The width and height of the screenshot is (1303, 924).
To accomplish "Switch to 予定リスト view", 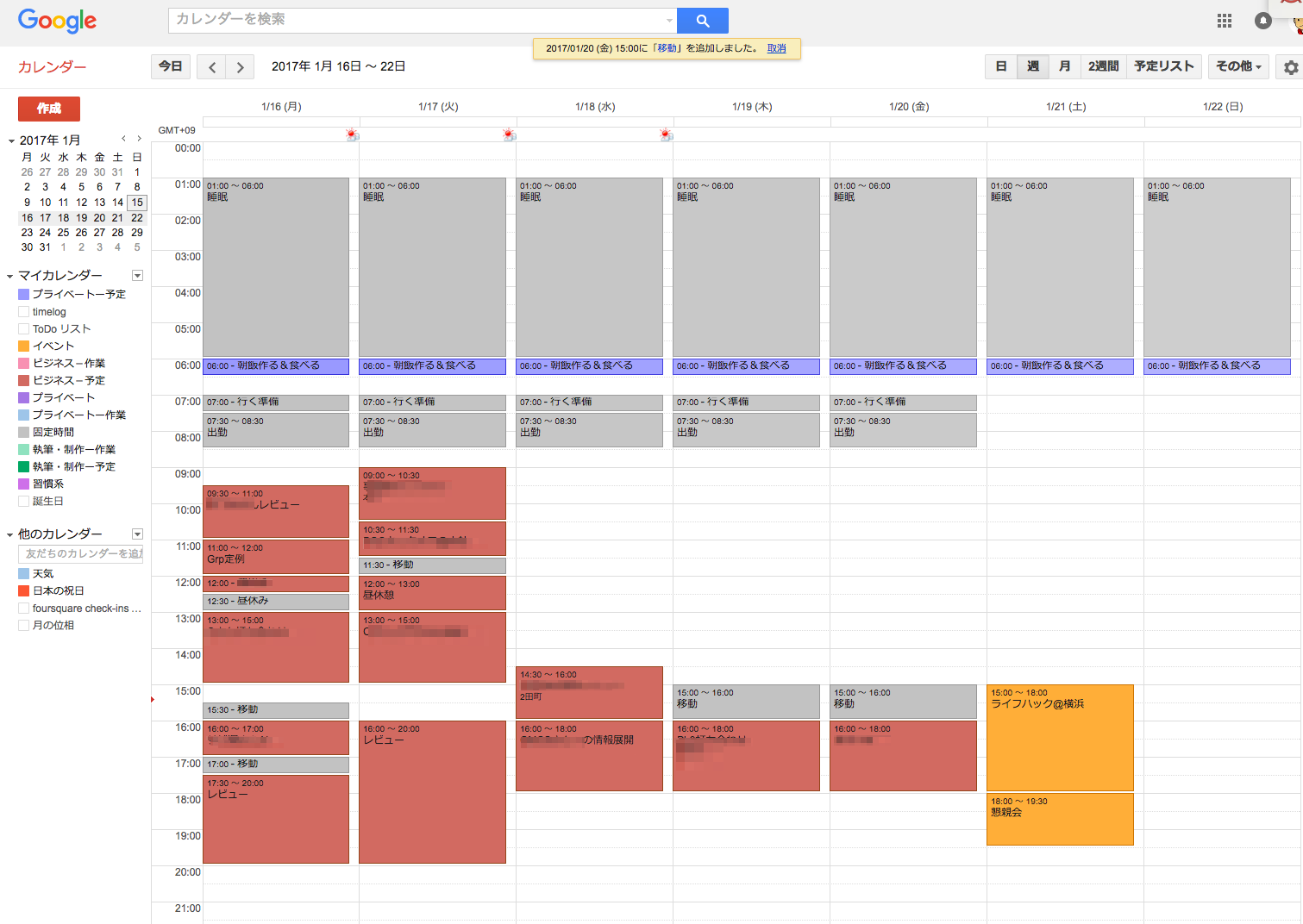I will pyautogui.click(x=1163, y=67).
